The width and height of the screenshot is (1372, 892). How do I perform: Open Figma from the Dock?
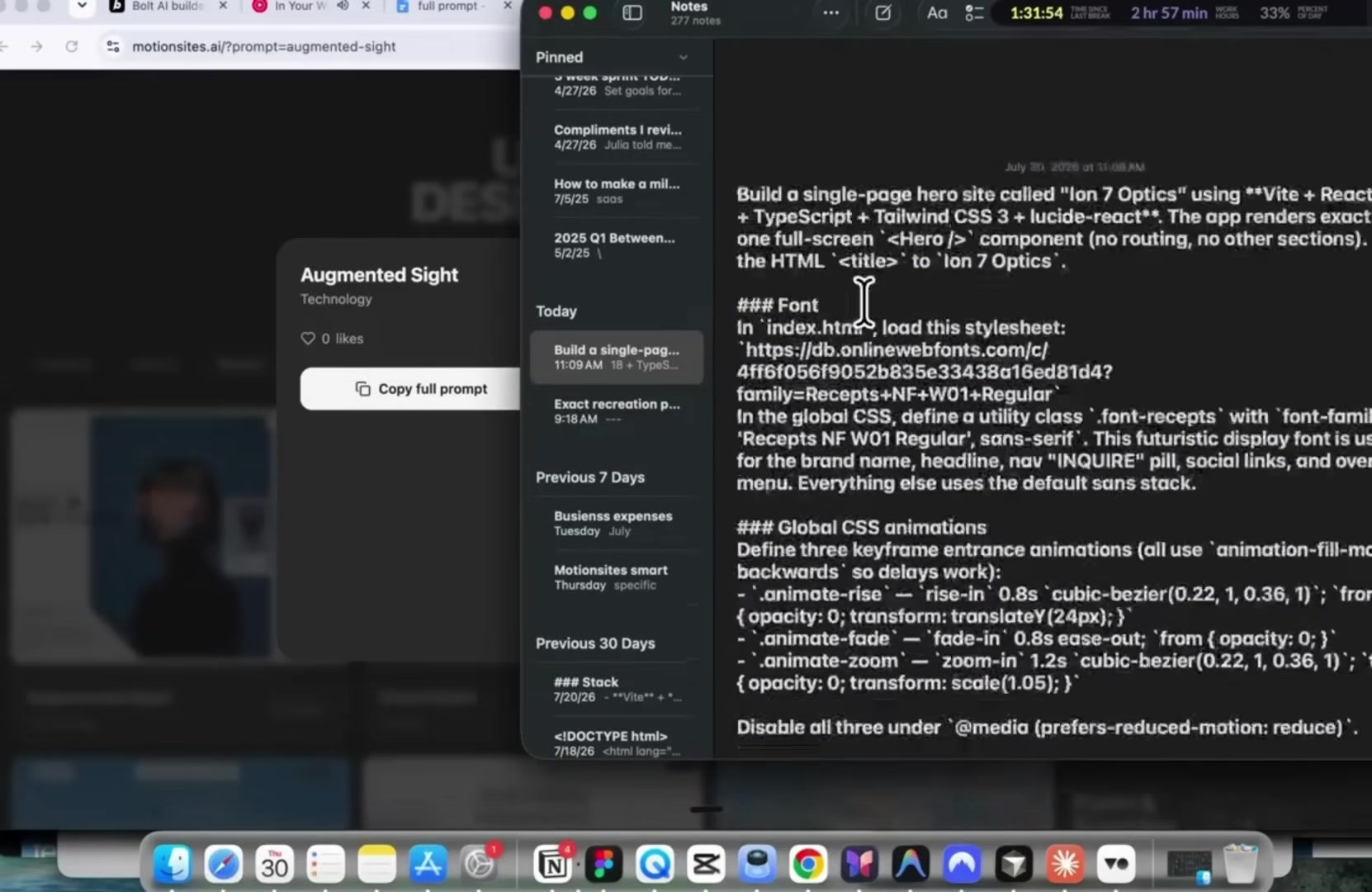pos(603,864)
